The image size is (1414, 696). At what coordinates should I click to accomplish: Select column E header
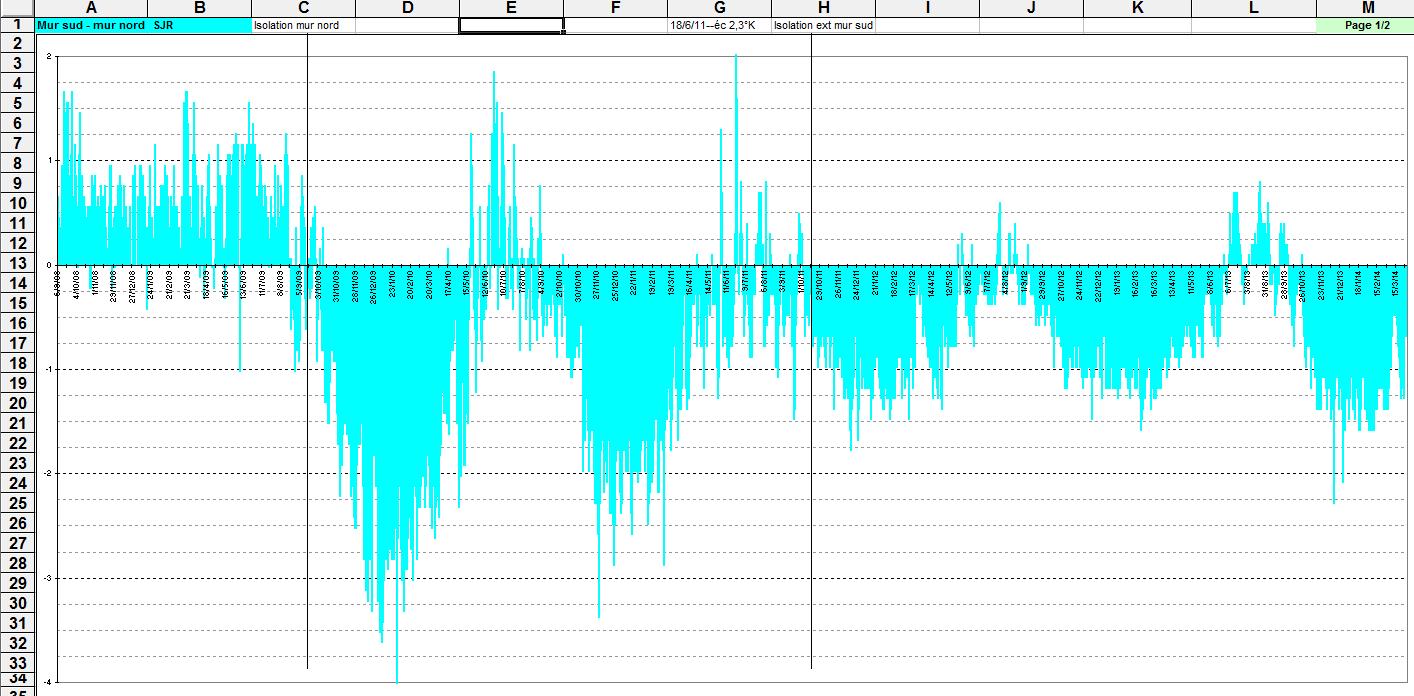[x=511, y=8]
